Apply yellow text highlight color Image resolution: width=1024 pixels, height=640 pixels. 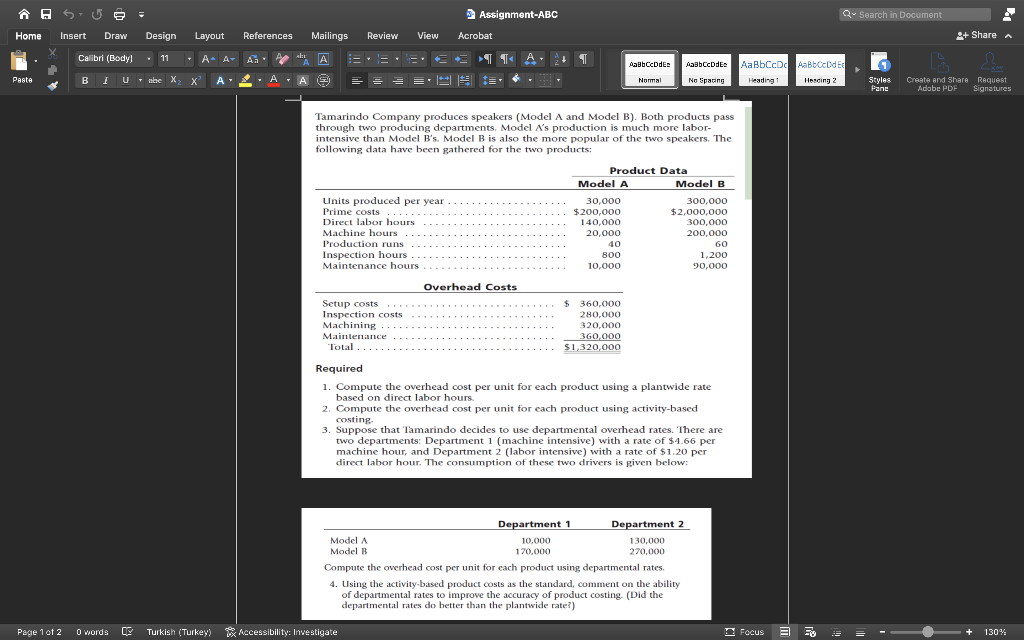click(x=246, y=81)
